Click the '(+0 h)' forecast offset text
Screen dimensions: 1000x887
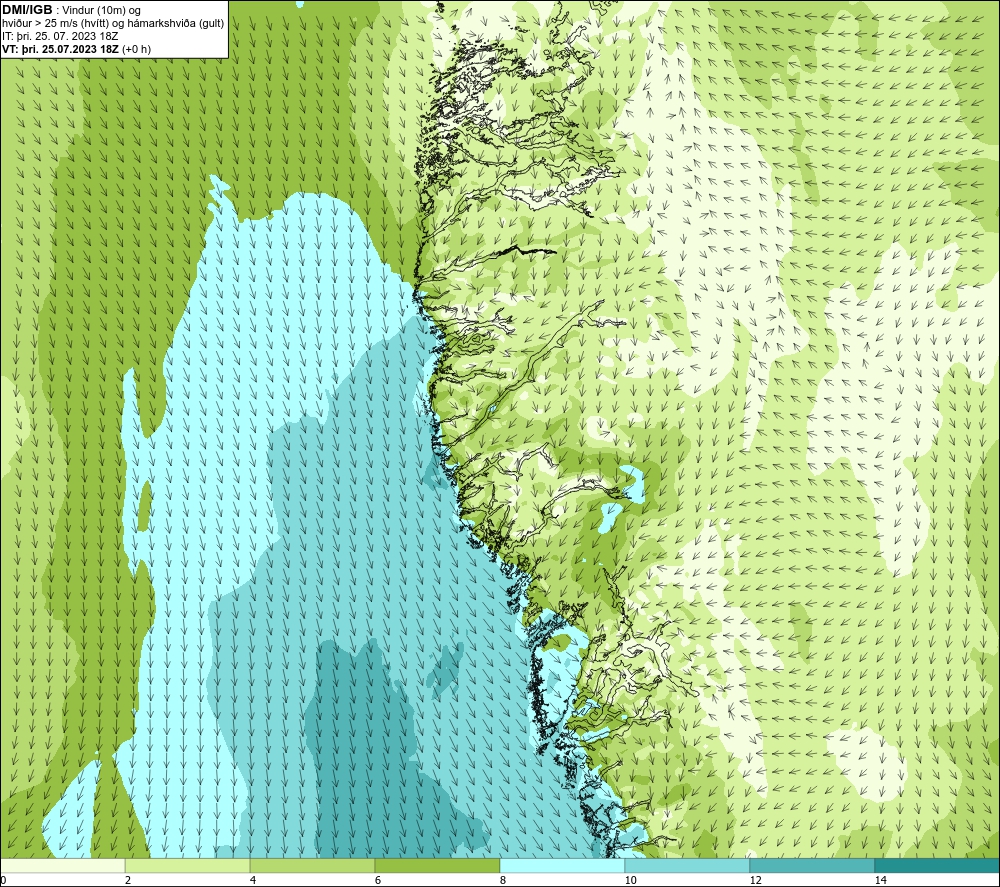[x=136, y=49]
